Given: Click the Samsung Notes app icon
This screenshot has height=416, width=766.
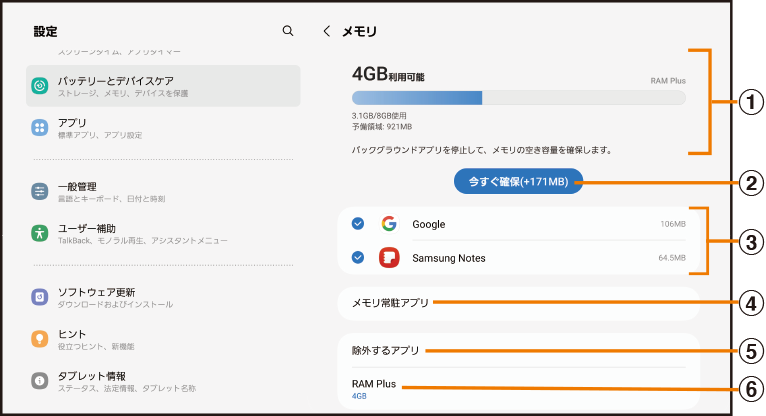Looking at the screenshot, I should pos(389,258).
